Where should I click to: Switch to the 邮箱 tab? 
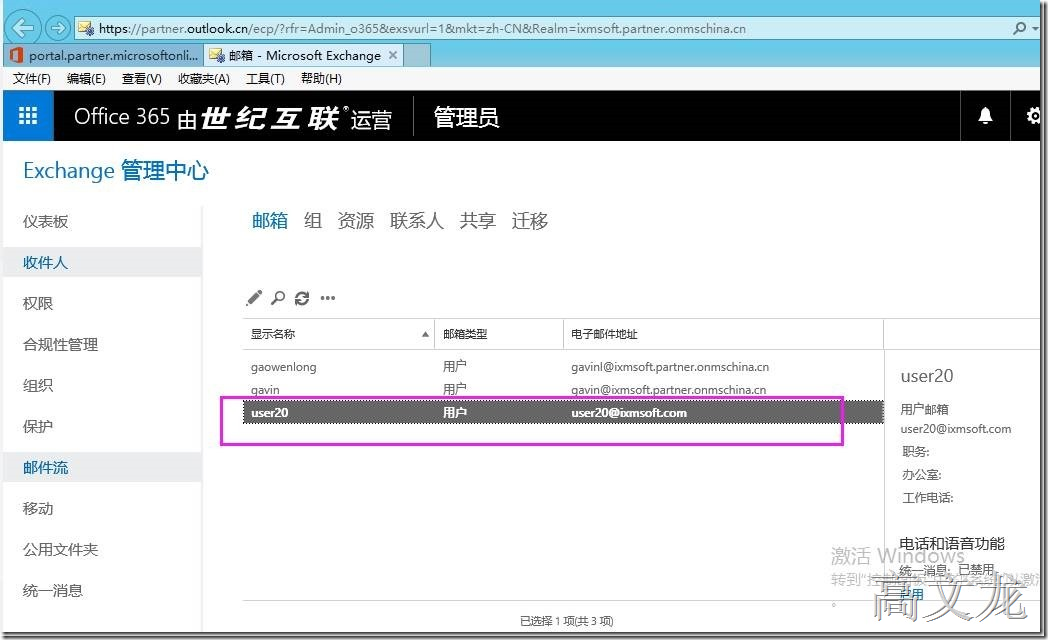coord(270,220)
